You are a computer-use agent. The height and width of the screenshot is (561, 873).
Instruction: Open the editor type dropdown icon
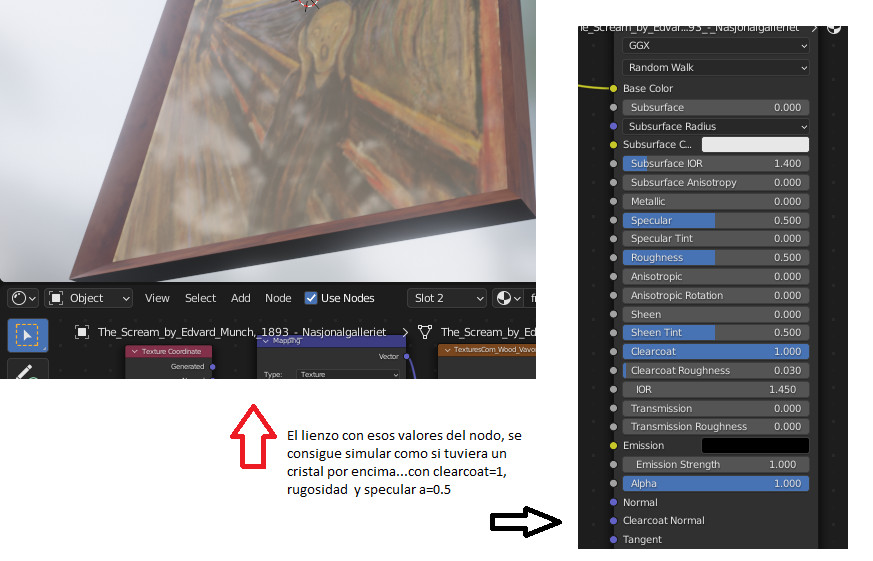pos(23,298)
